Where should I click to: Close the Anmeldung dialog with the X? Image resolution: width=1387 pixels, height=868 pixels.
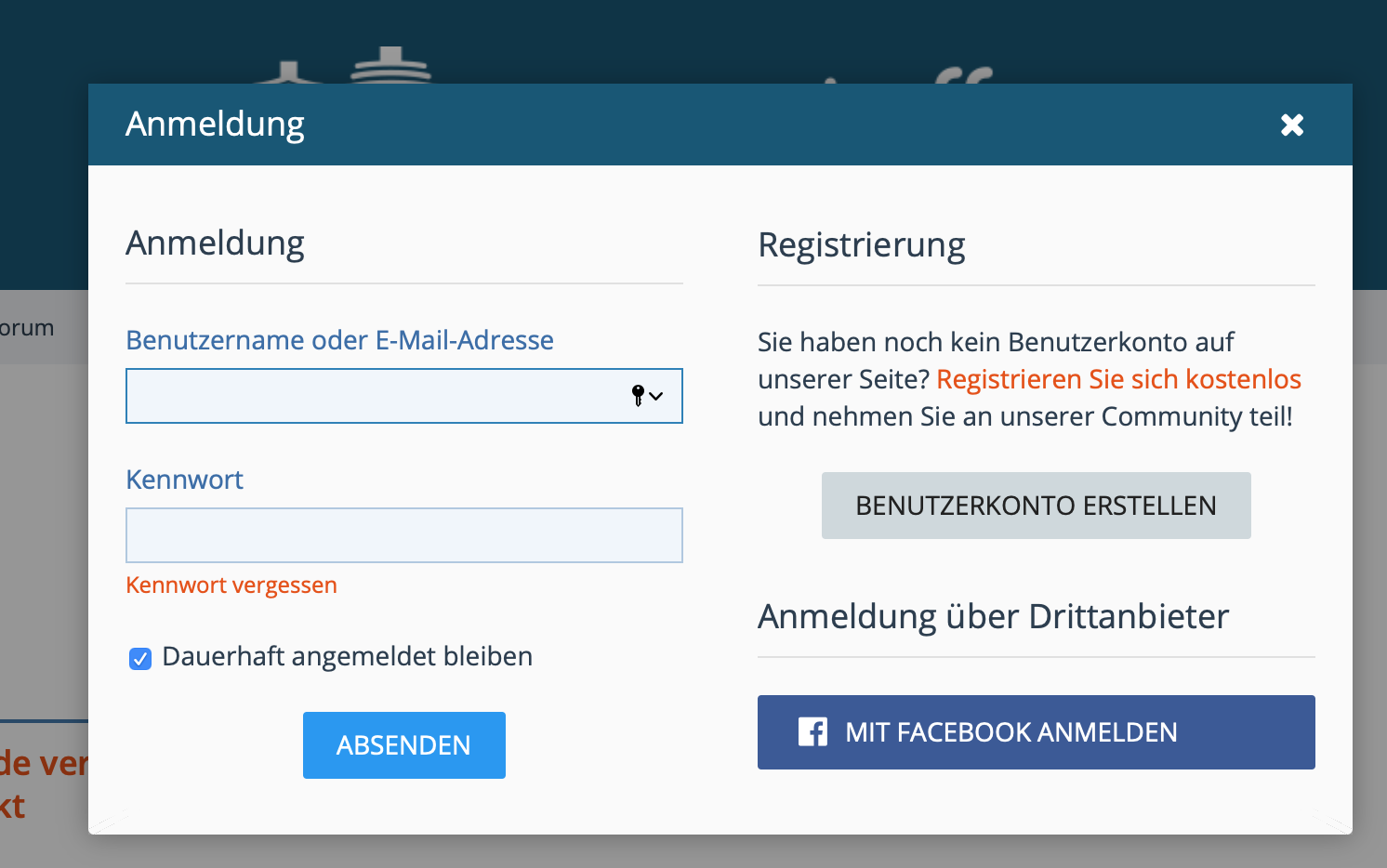(1291, 125)
